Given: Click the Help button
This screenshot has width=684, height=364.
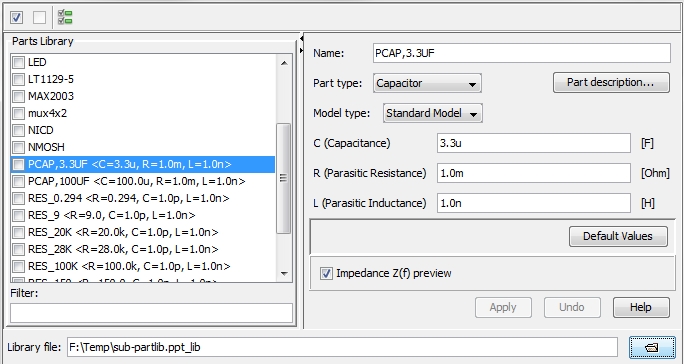Looking at the screenshot, I should [x=641, y=308].
